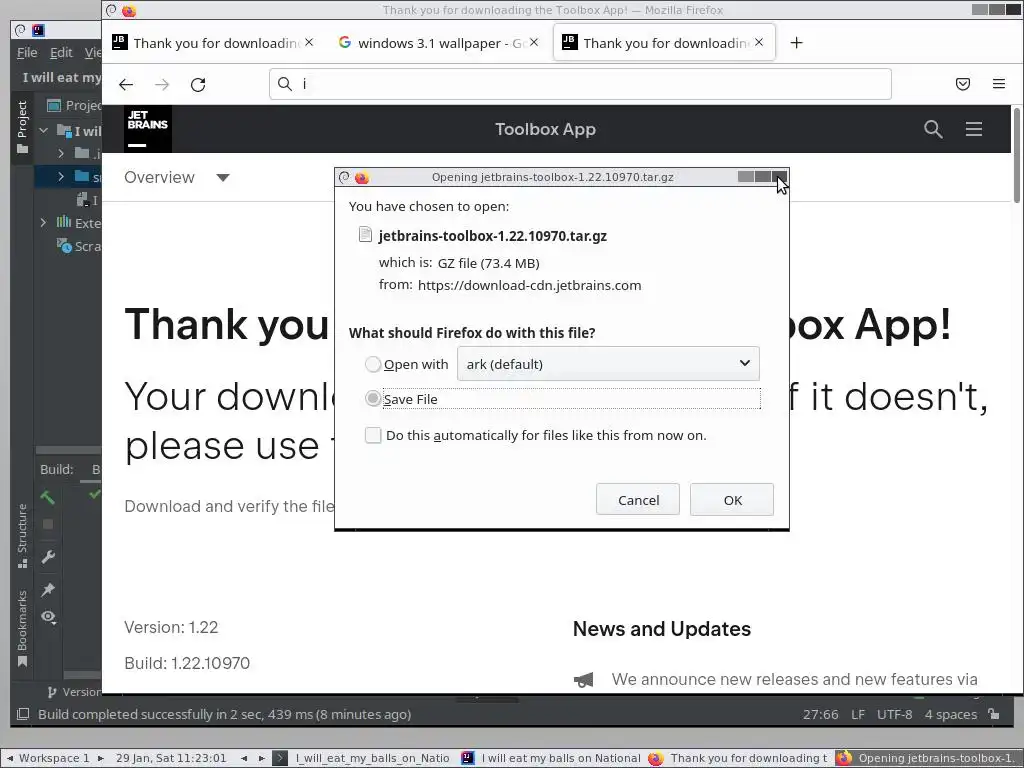The height and width of the screenshot is (768, 1024).
Task: Click the IDE status bar lock icon
Action: click(994, 714)
